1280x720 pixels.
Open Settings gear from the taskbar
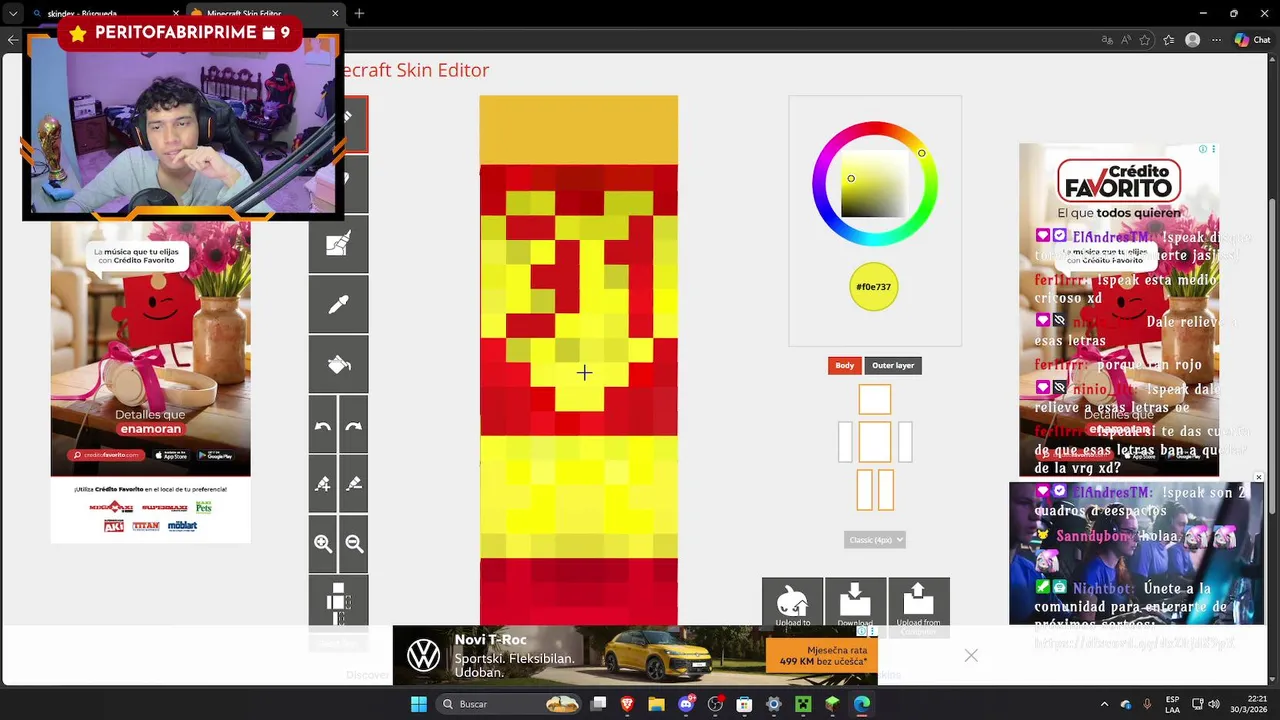tap(773, 704)
